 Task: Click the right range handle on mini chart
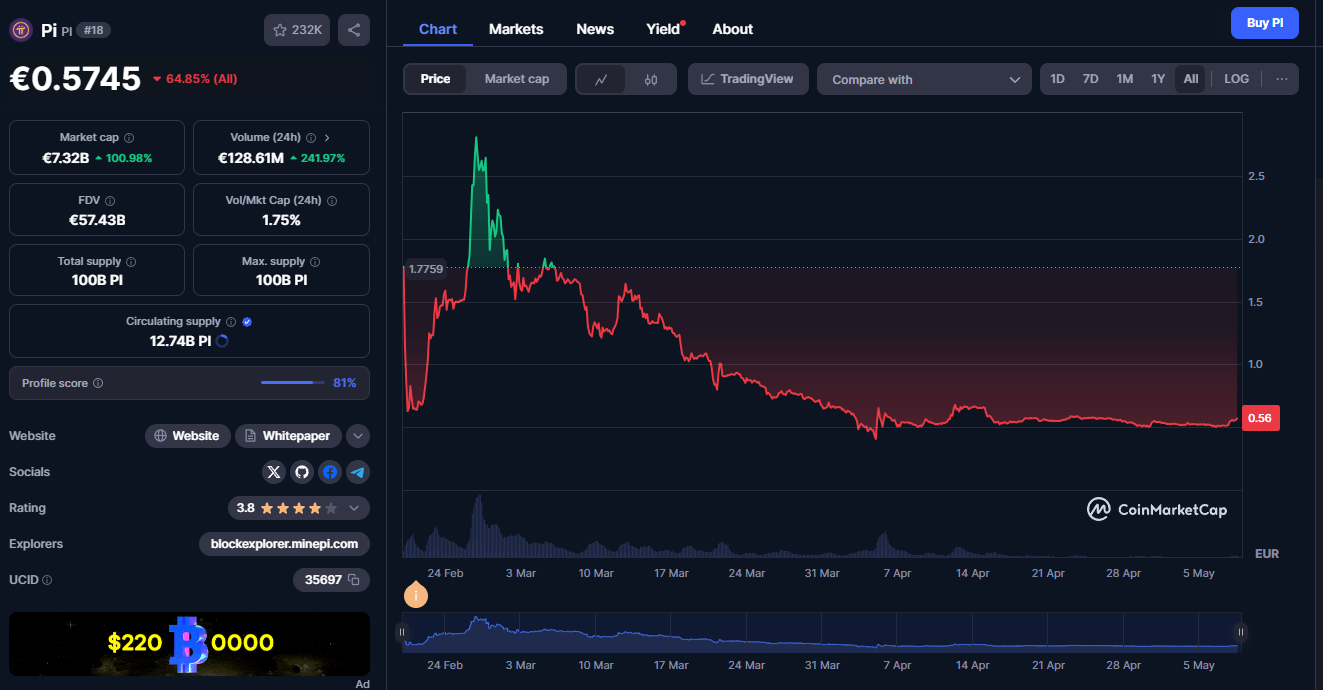(1240, 632)
